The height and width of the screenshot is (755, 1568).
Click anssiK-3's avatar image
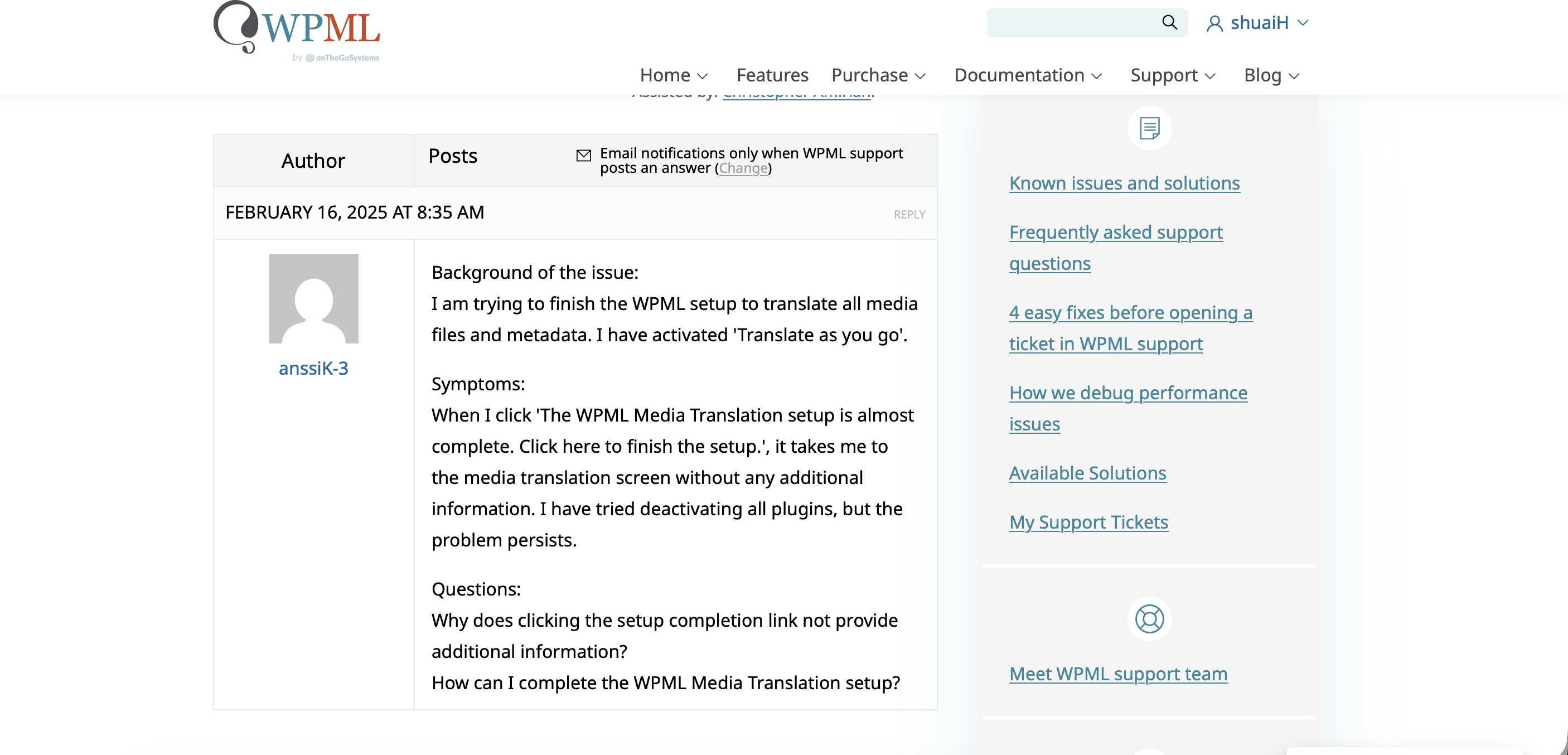(313, 298)
